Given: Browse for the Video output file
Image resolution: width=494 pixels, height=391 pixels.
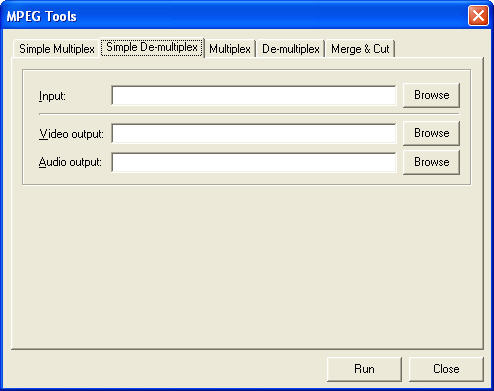Looking at the screenshot, I should [x=431, y=133].
